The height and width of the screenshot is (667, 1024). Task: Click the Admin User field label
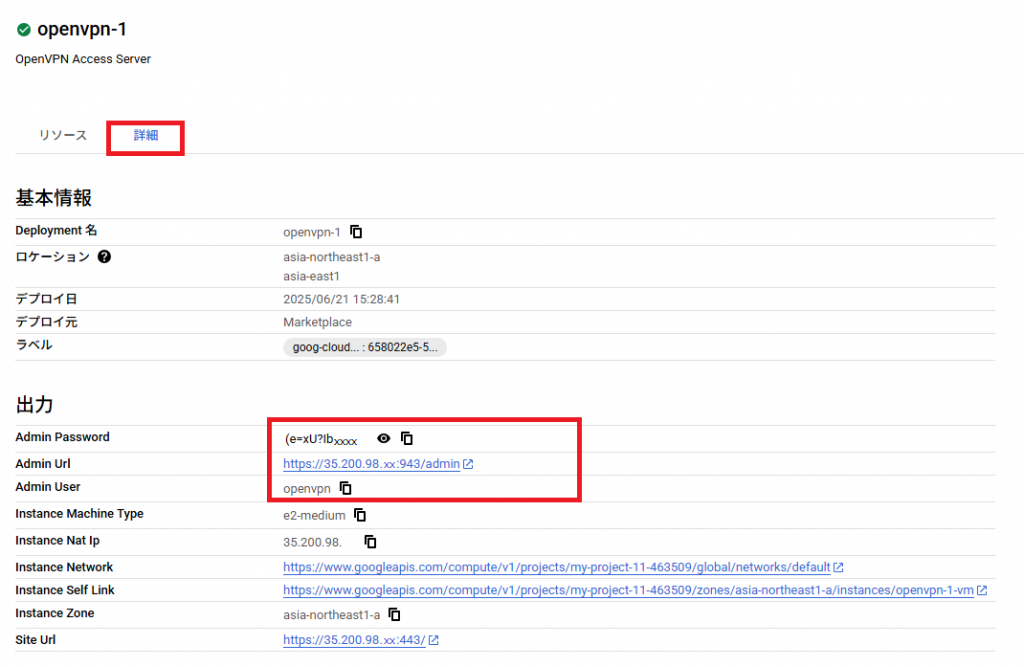[48, 487]
